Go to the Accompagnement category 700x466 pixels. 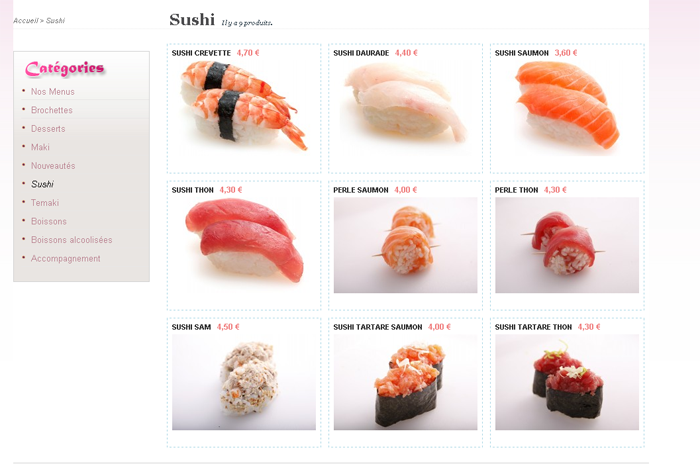[x=66, y=258]
